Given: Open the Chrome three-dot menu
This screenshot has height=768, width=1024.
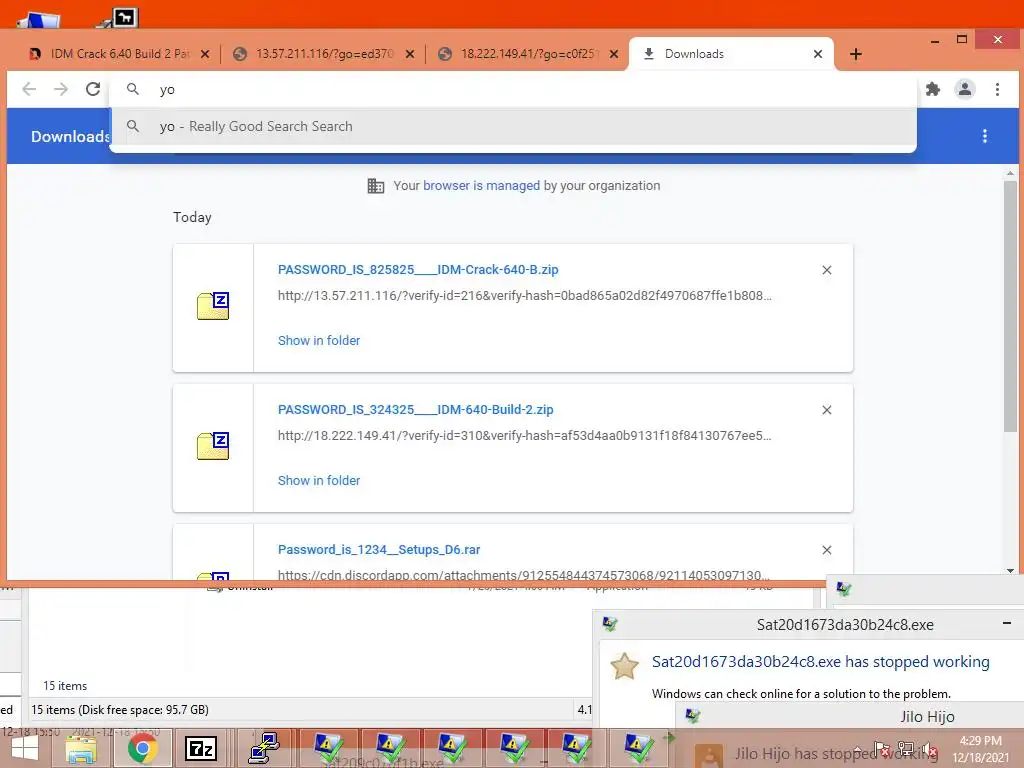Looking at the screenshot, I should (997, 89).
